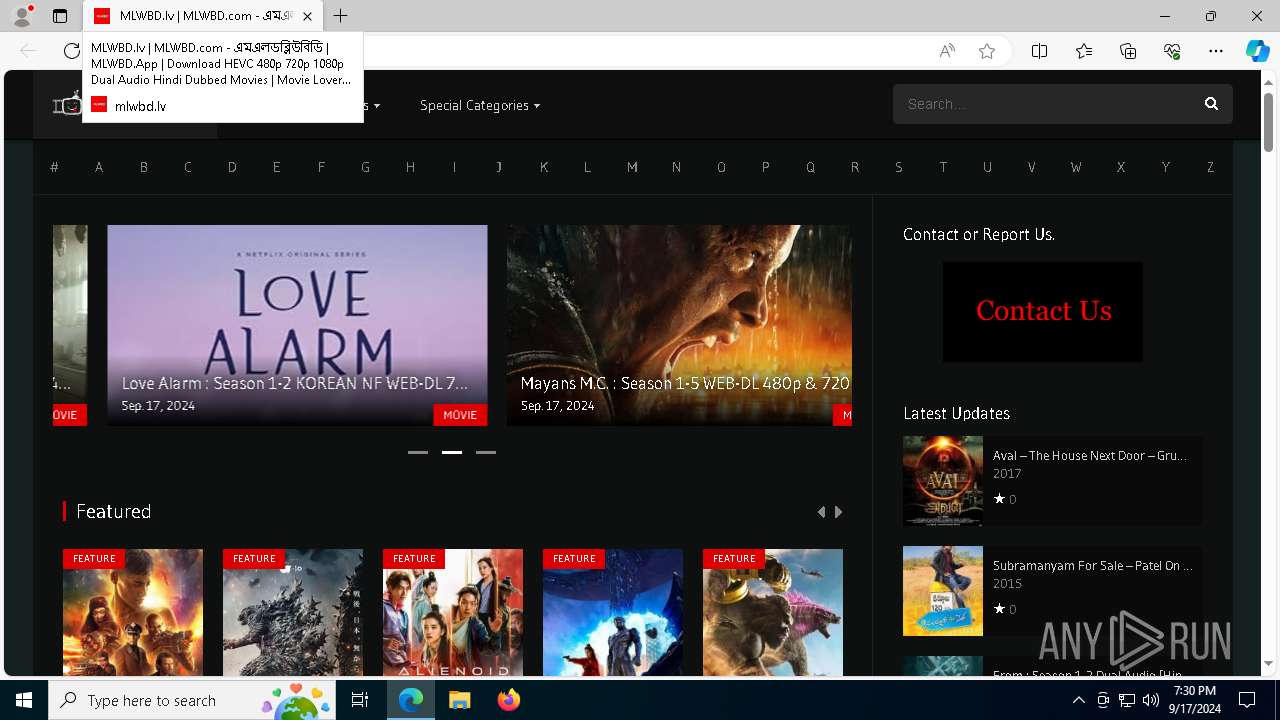The width and height of the screenshot is (1280, 720).
Task: Open the Godzilla Minus One featured poster
Action: tap(293, 613)
